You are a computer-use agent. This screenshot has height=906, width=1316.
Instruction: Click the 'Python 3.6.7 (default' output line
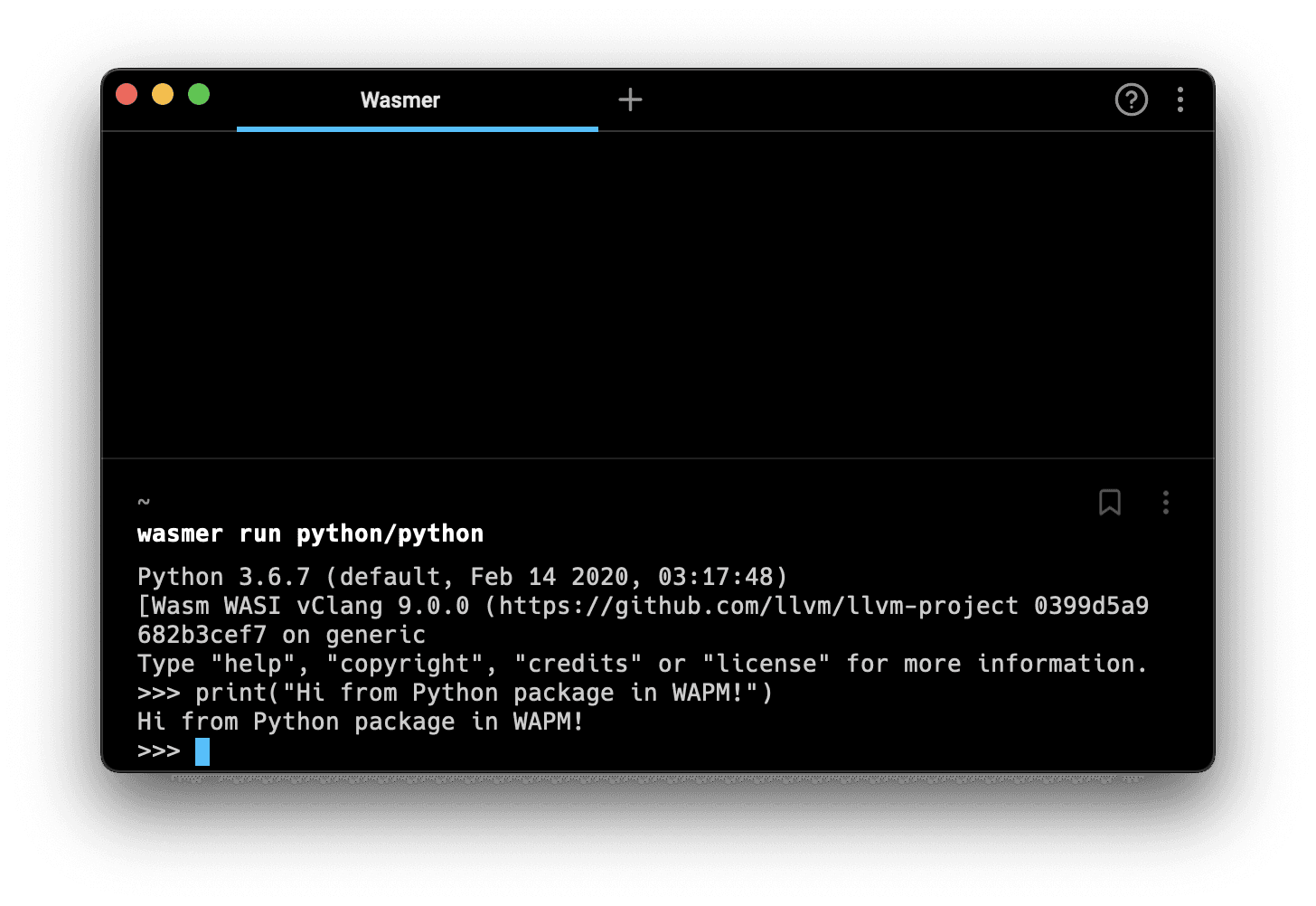(x=462, y=577)
